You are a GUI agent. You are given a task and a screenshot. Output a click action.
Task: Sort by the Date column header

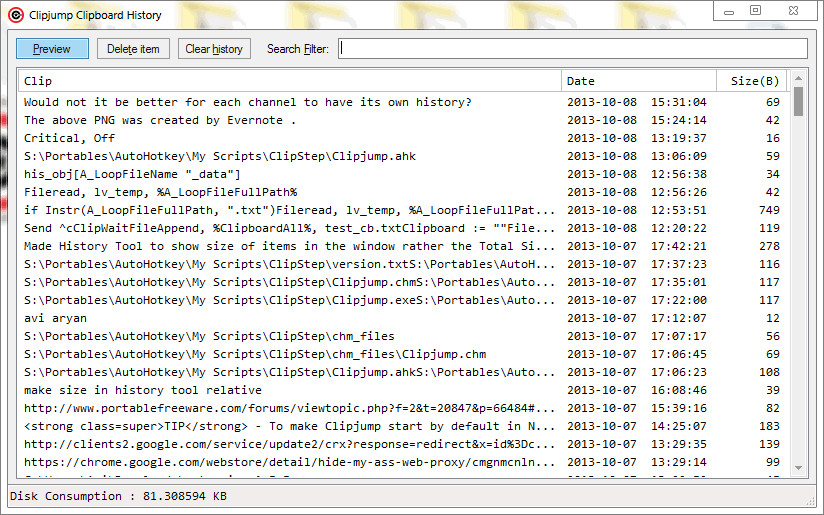coord(639,81)
